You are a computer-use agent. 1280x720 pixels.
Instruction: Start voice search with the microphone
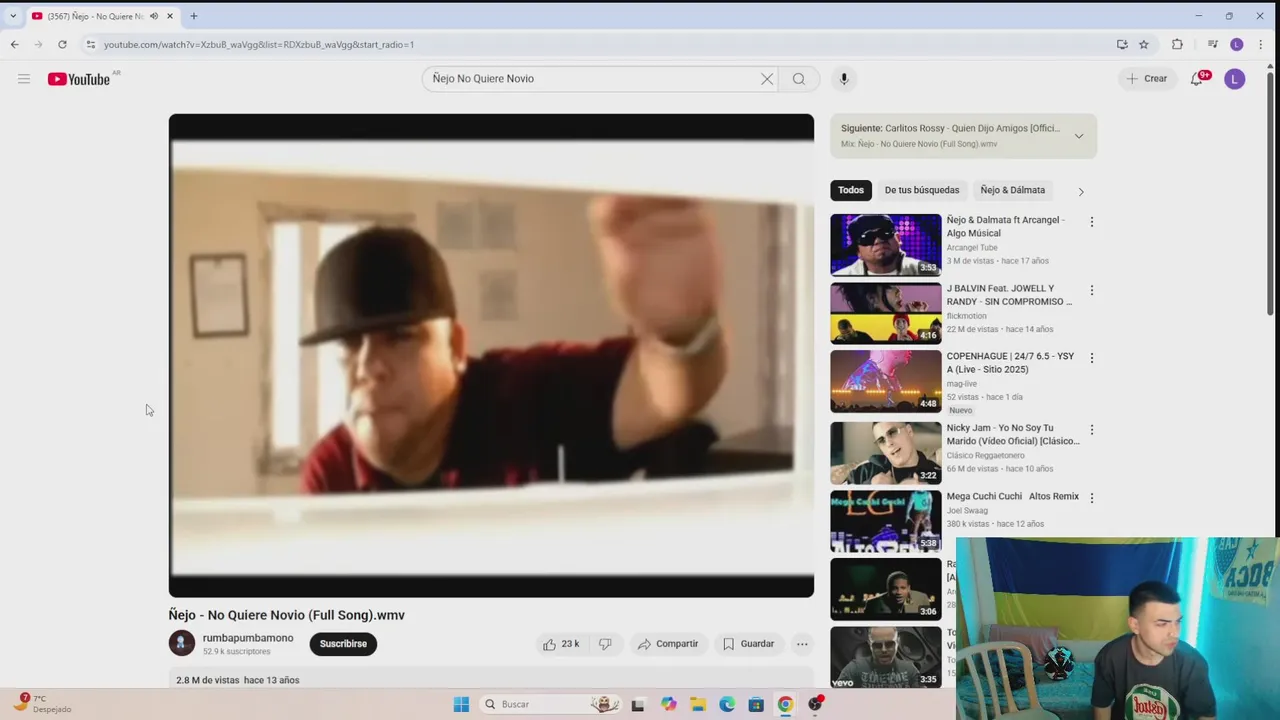[x=844, y=79]
